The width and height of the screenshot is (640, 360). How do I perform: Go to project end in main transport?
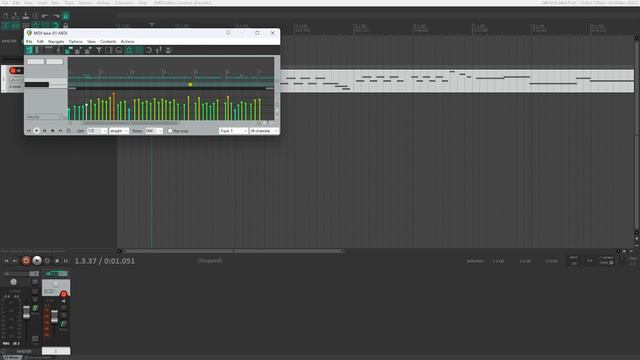(x=15, y=261)
